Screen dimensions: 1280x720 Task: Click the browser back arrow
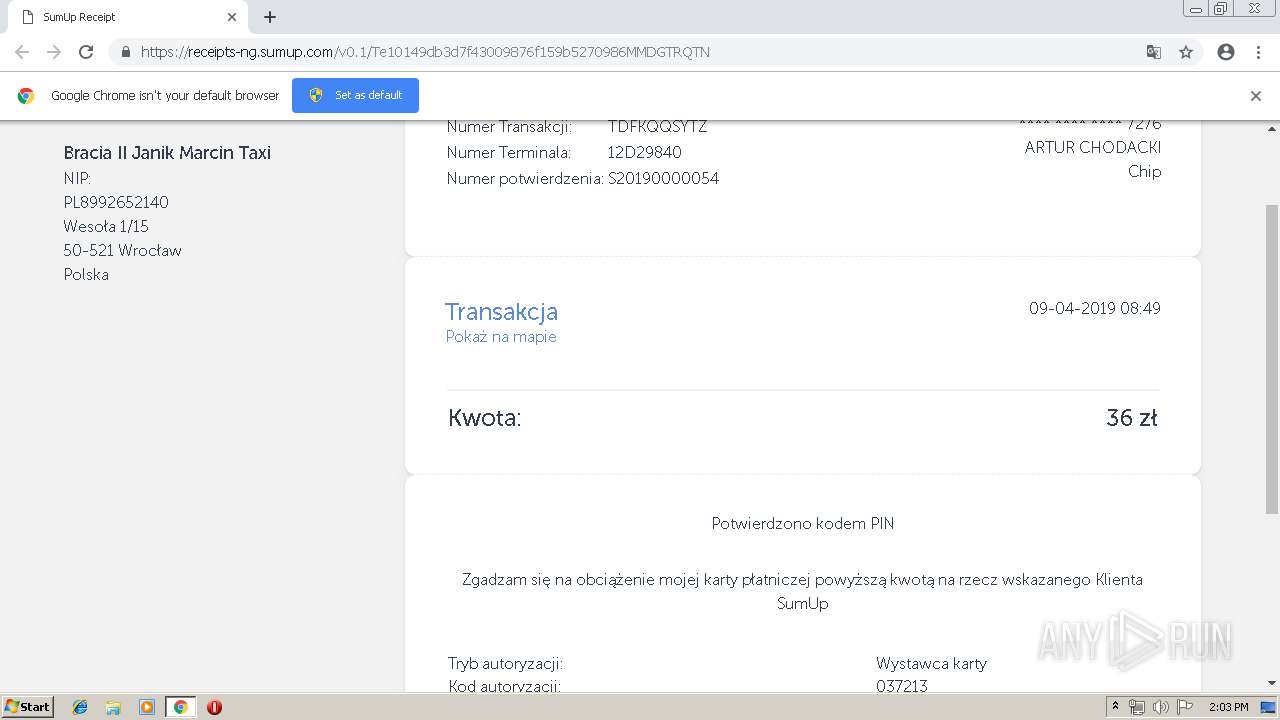22,52
